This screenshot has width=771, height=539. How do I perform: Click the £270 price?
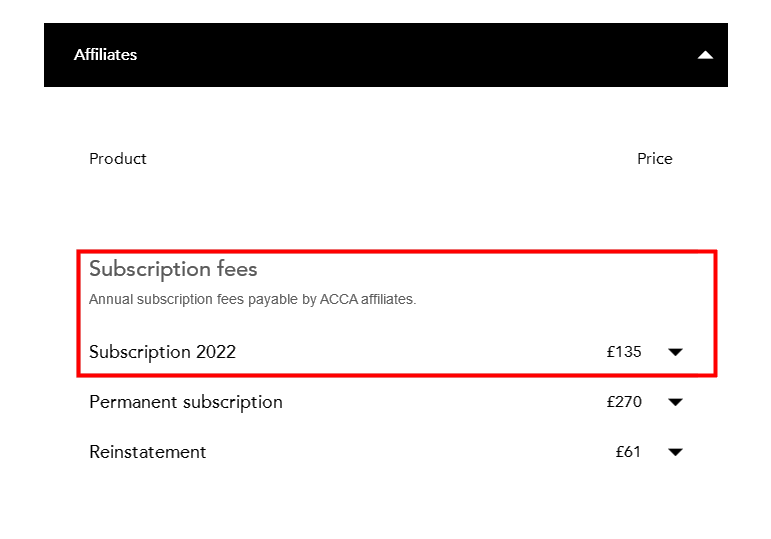[x=624, y=402]
